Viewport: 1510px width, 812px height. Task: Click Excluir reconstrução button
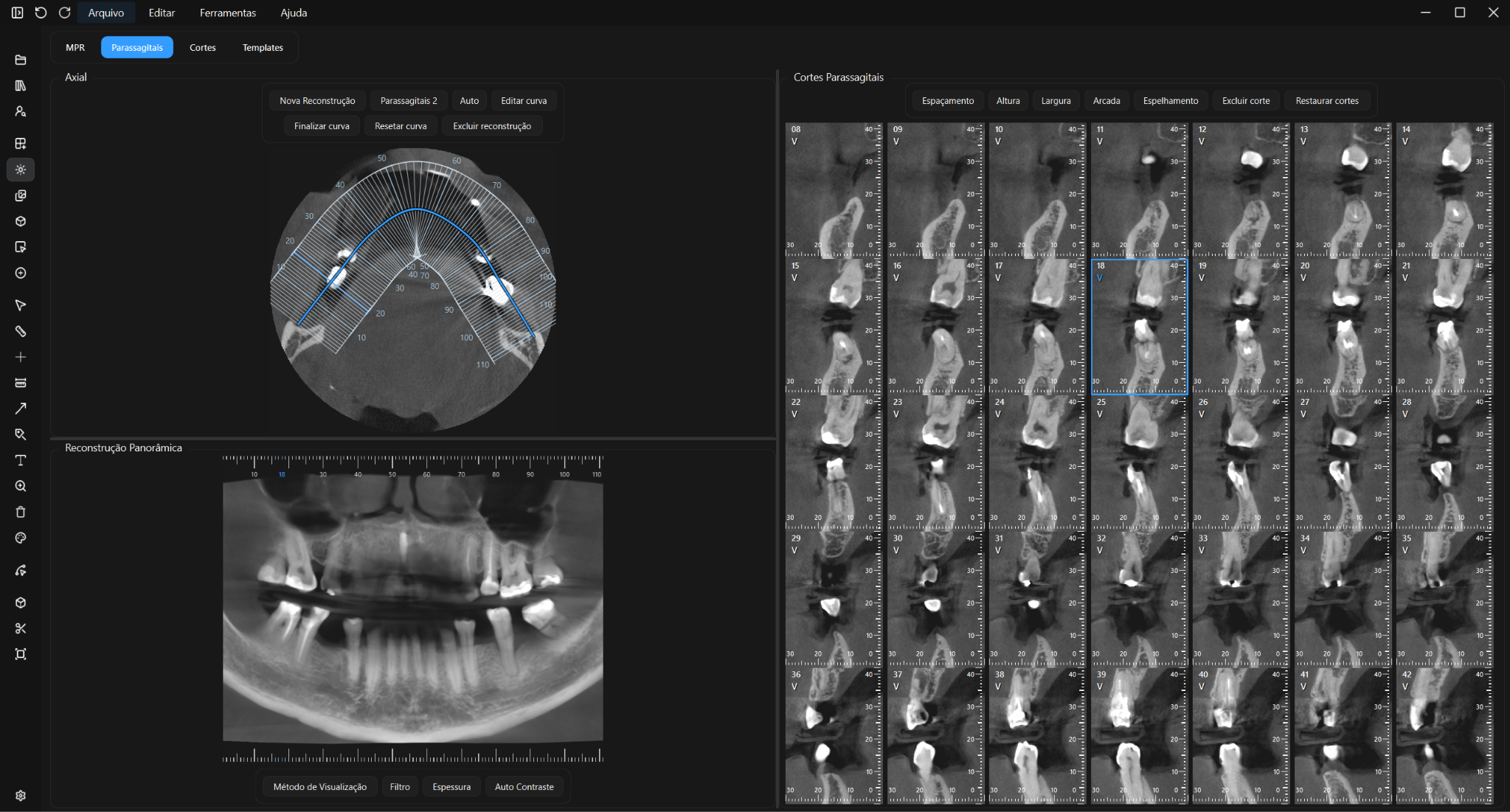click(492, 126)
